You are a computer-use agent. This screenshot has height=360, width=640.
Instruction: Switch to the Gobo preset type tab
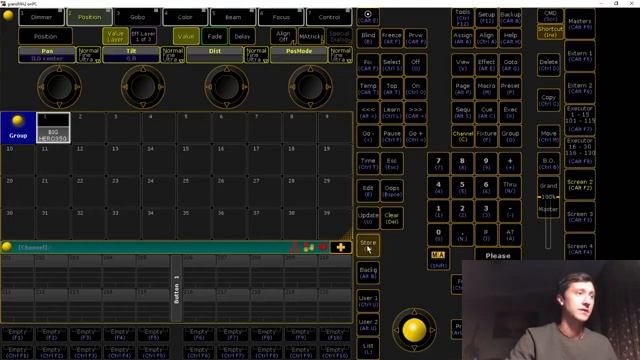[x=138, y=17]
